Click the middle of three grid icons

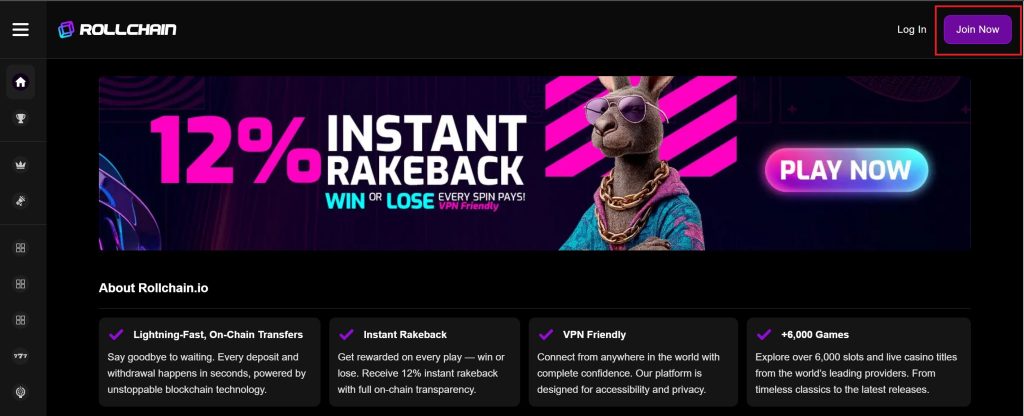tap(20, 284)
